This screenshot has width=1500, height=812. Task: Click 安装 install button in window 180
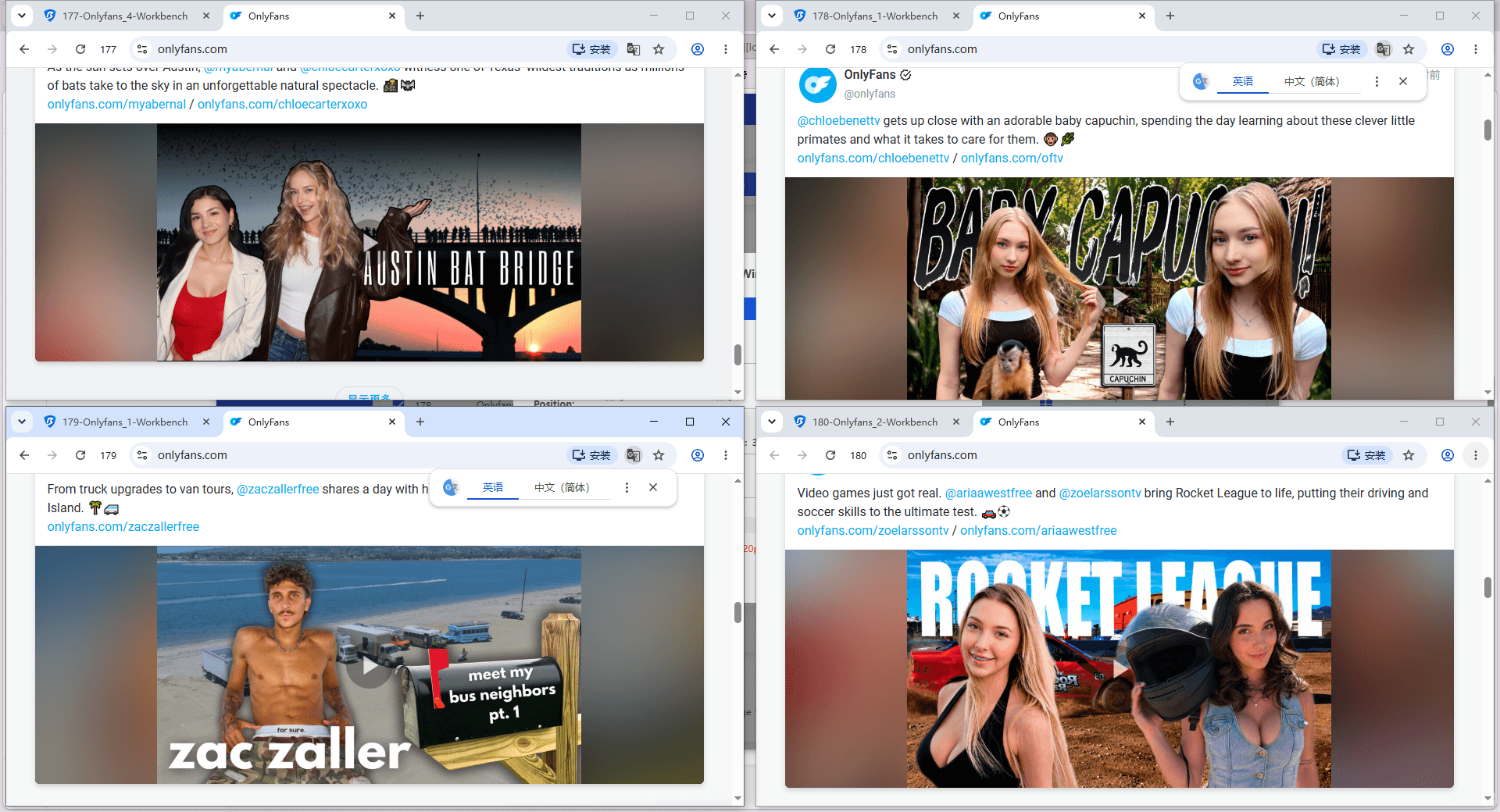tap(1366, 455)
